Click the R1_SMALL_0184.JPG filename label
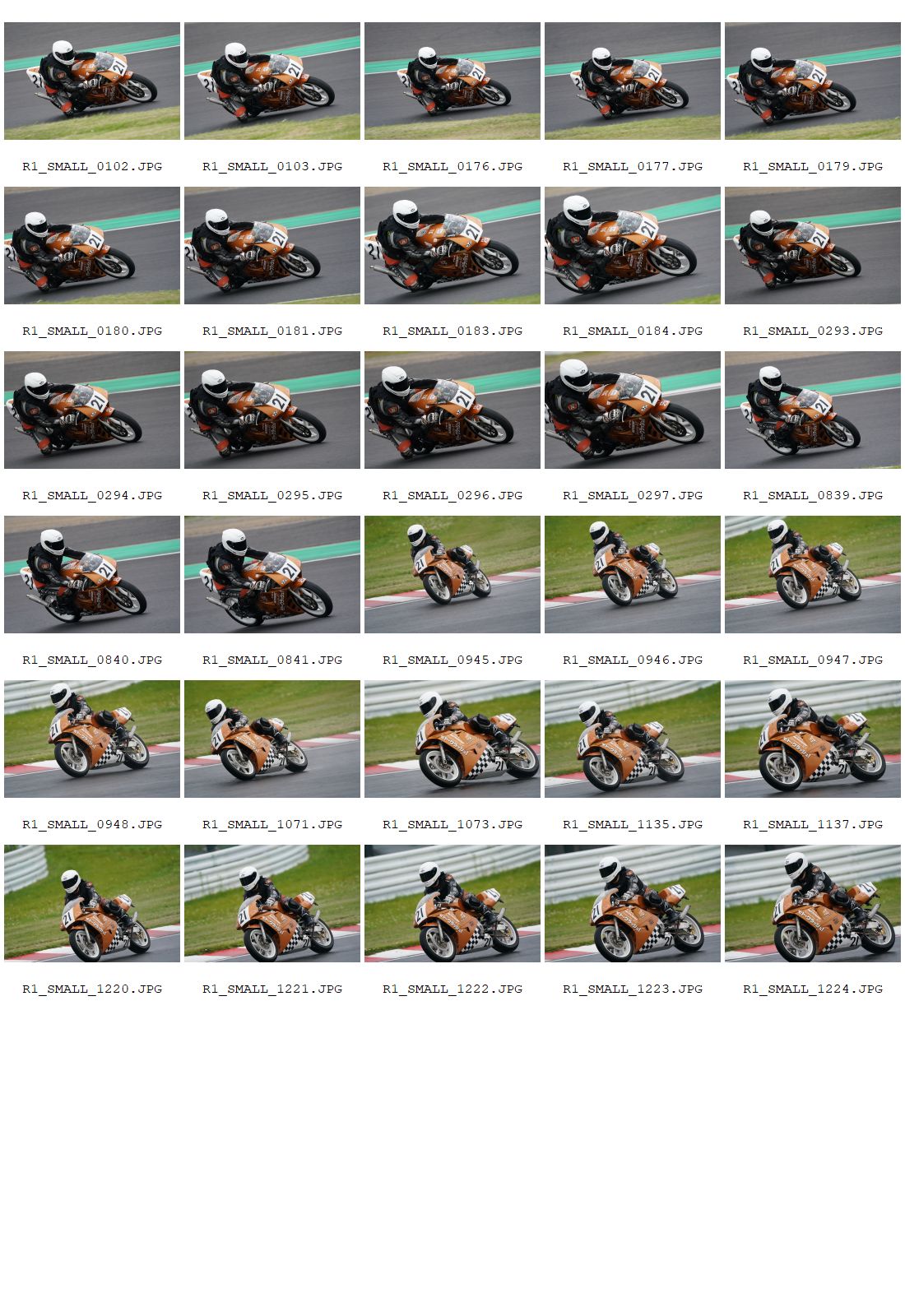Image resolution: width=905 pixels, height=1316 pixels. [x=633, y=331]
